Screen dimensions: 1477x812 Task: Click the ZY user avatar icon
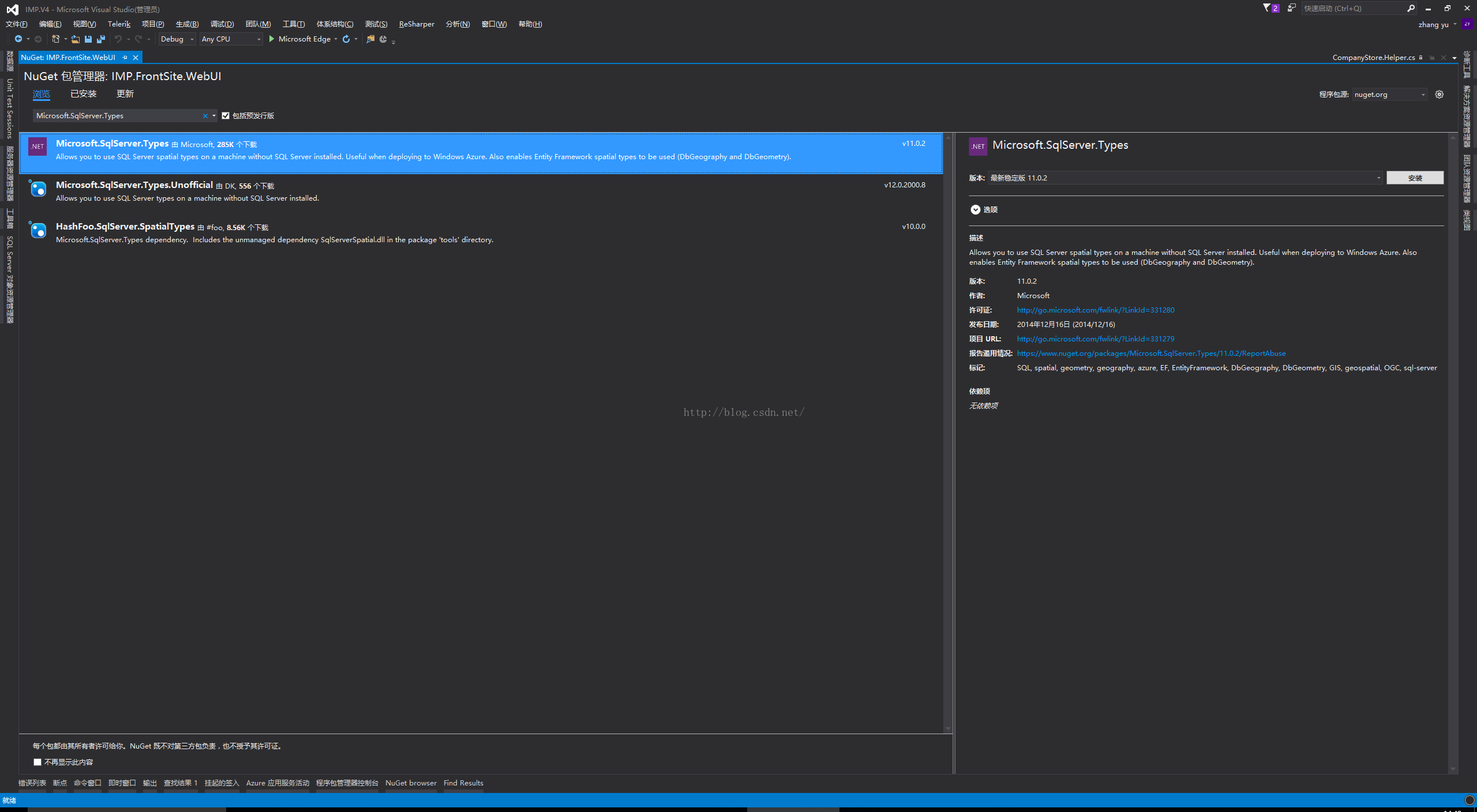(x=1467, y=24)
